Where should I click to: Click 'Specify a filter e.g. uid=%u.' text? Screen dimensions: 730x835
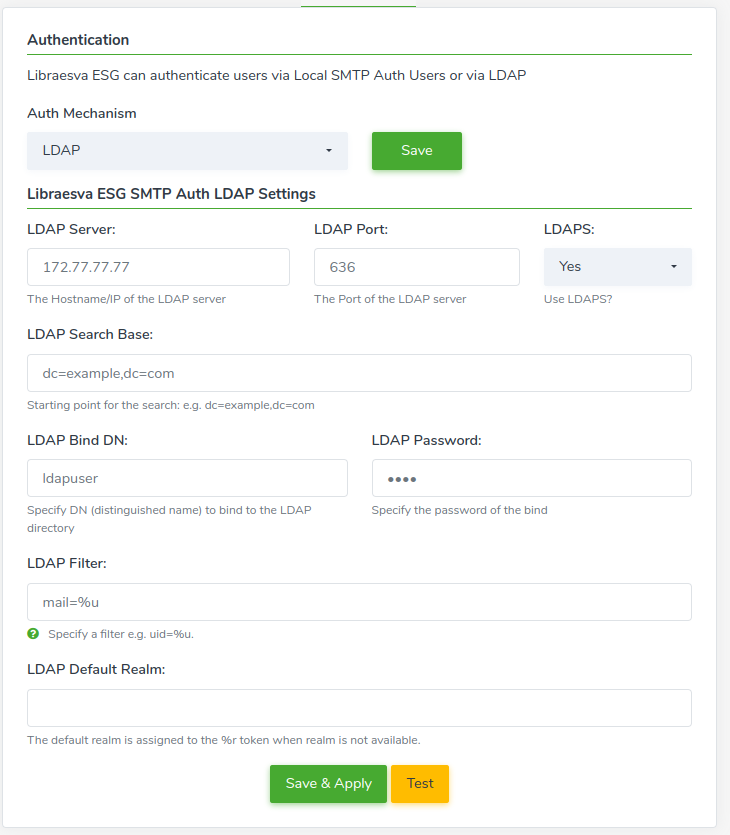pyautogui.click(x=121, y=634)
